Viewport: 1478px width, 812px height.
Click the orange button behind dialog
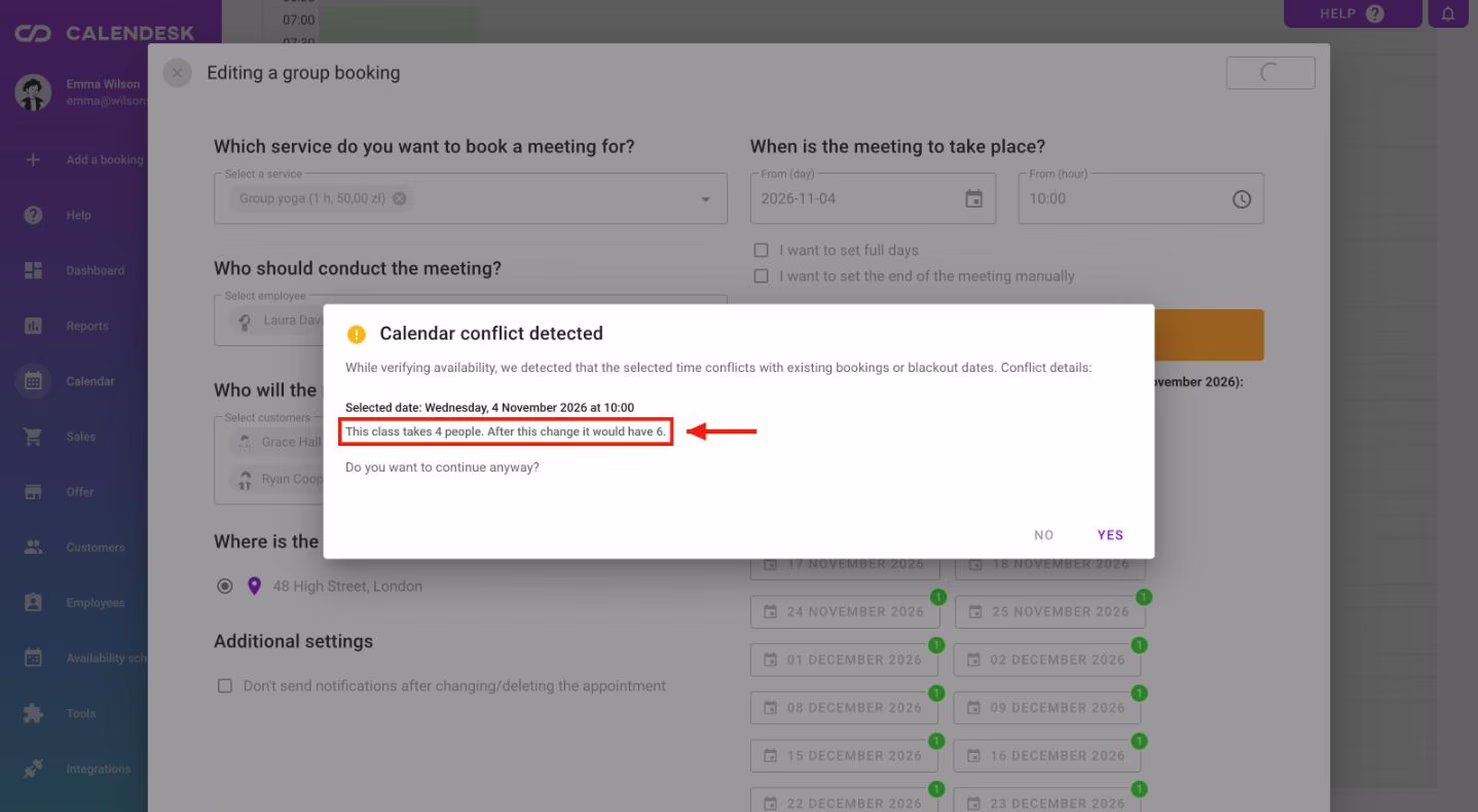coord(1208,335)
